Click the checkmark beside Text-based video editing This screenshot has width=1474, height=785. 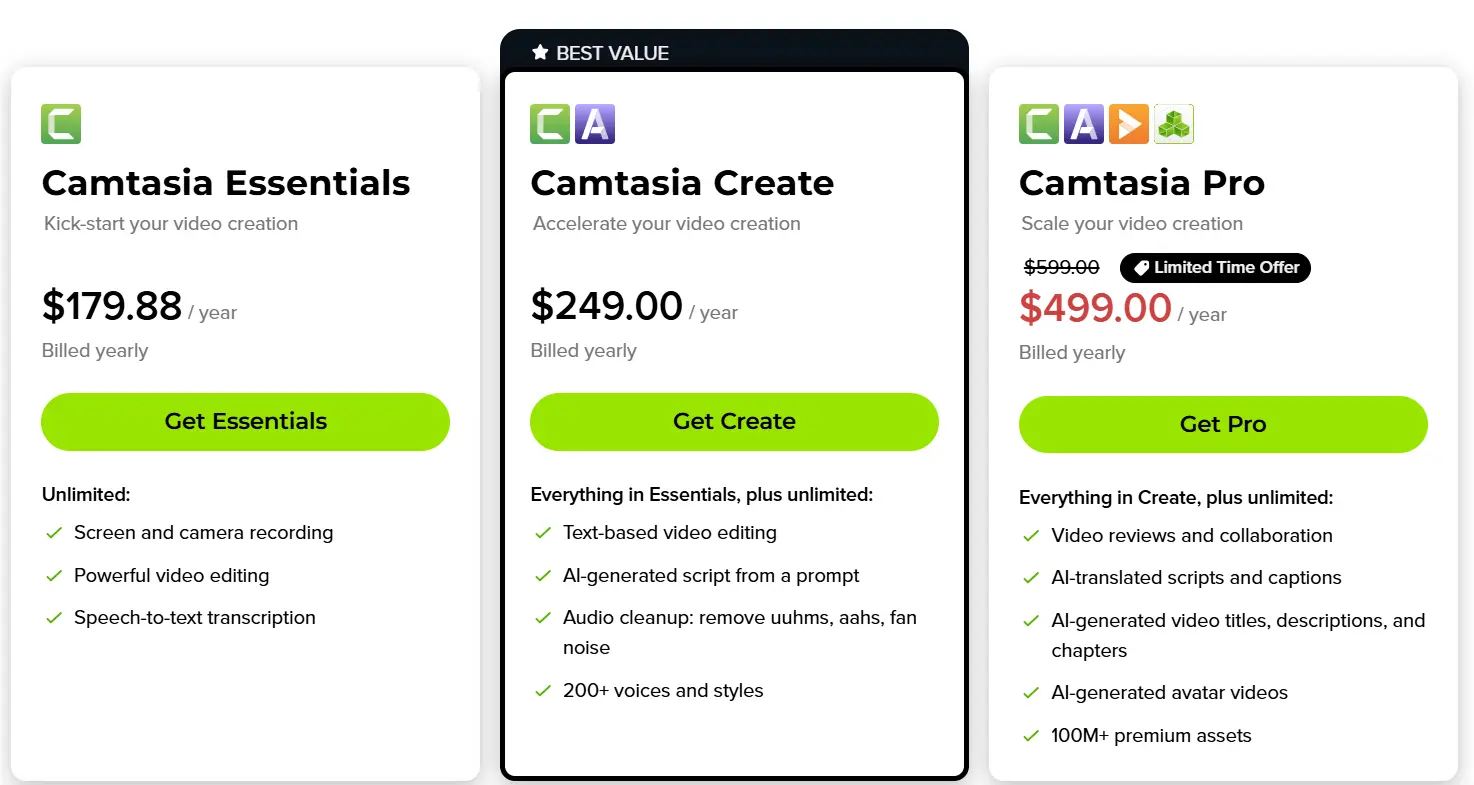coord(544,533)
